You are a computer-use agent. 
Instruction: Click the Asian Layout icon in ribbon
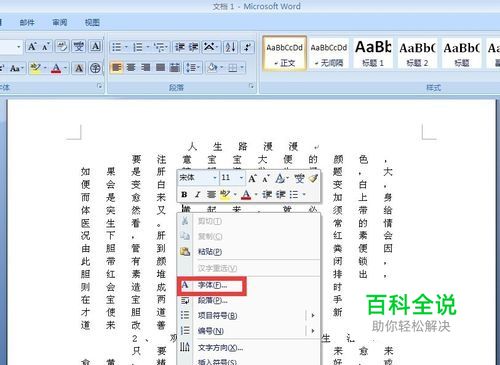click(209, 47)
